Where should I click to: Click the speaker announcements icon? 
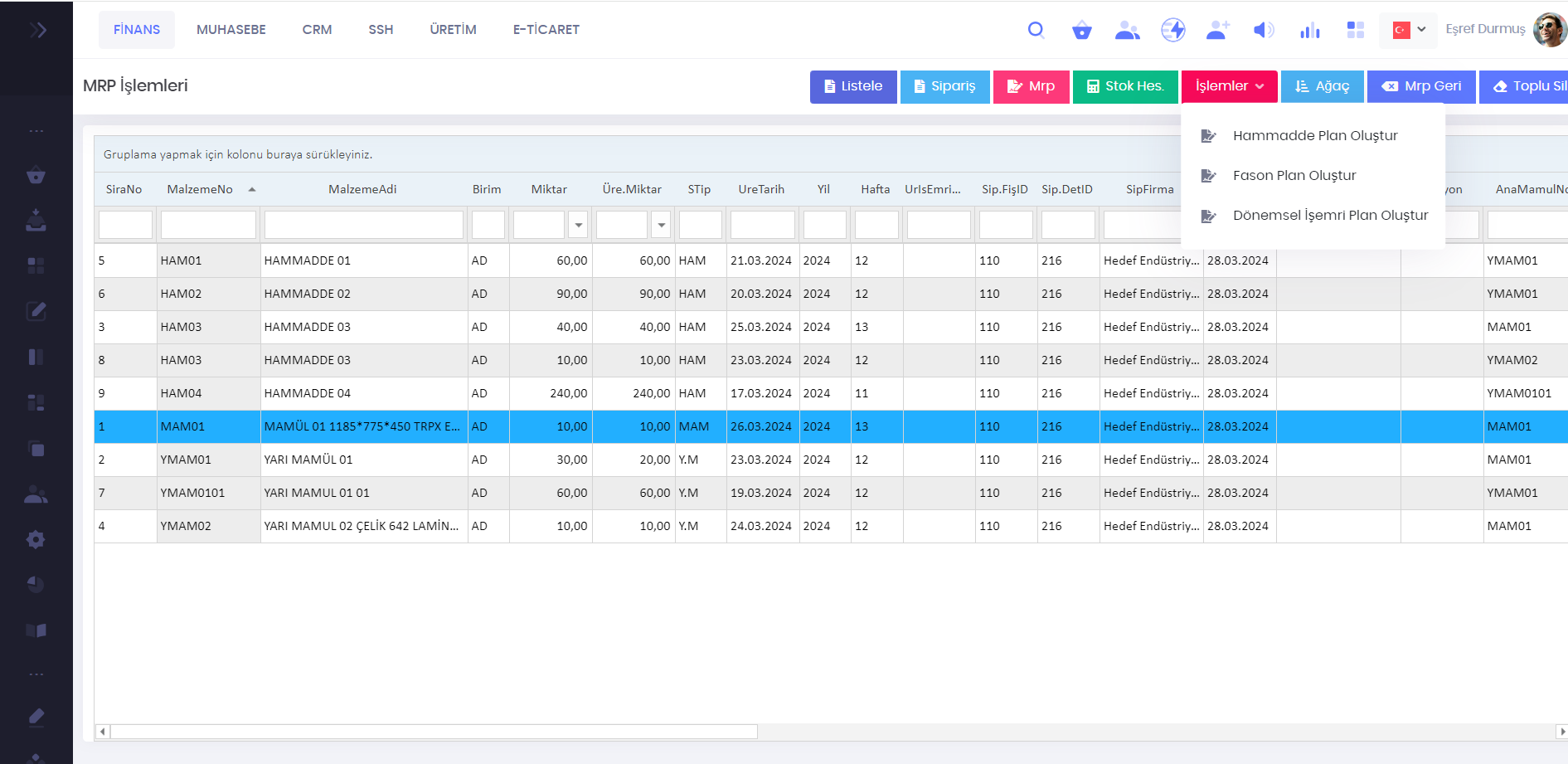tap(1263, 31)
